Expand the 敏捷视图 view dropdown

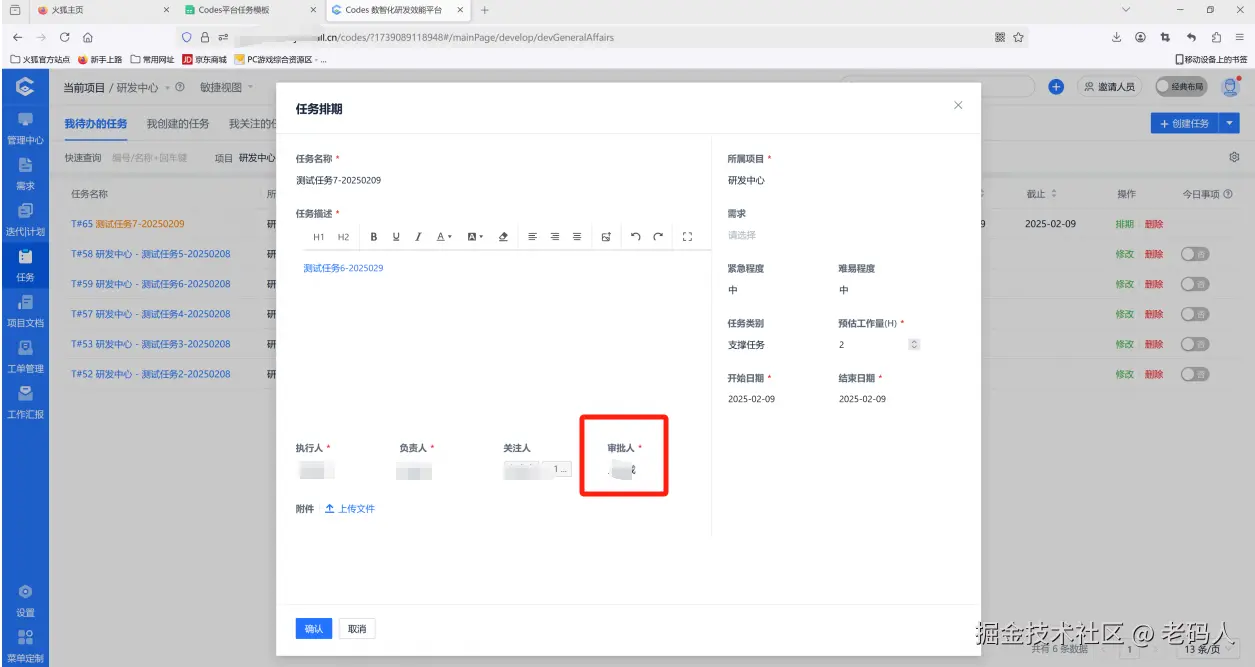tap(226, 87)
